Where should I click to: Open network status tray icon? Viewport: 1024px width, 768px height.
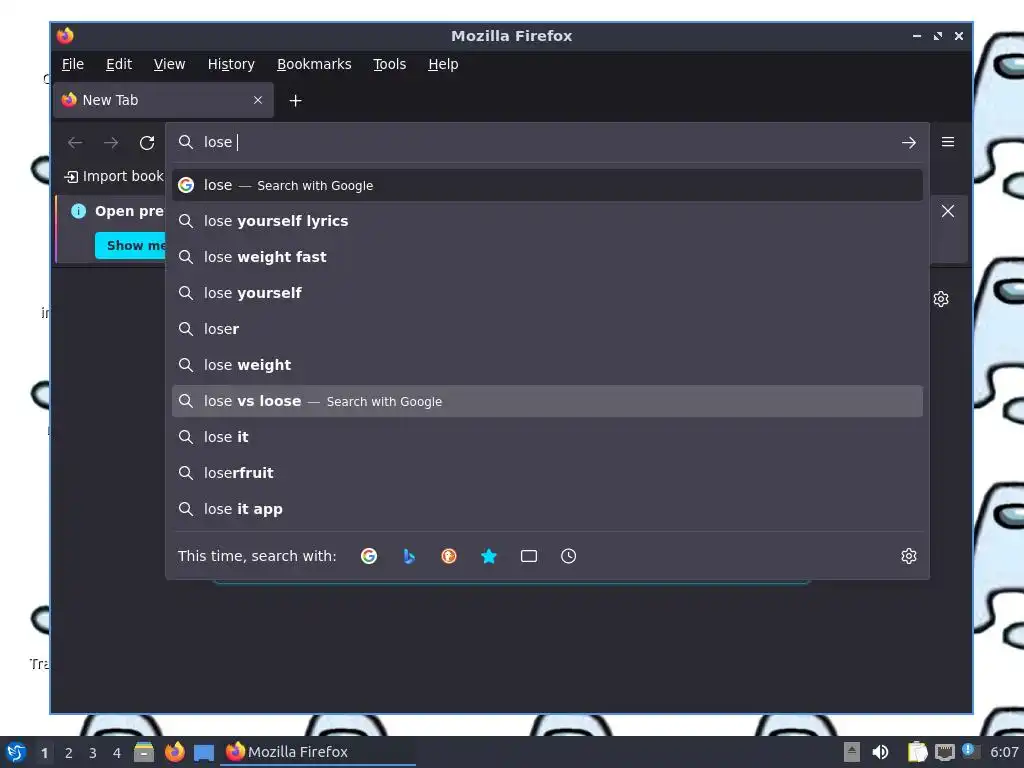tap(944, 752)
